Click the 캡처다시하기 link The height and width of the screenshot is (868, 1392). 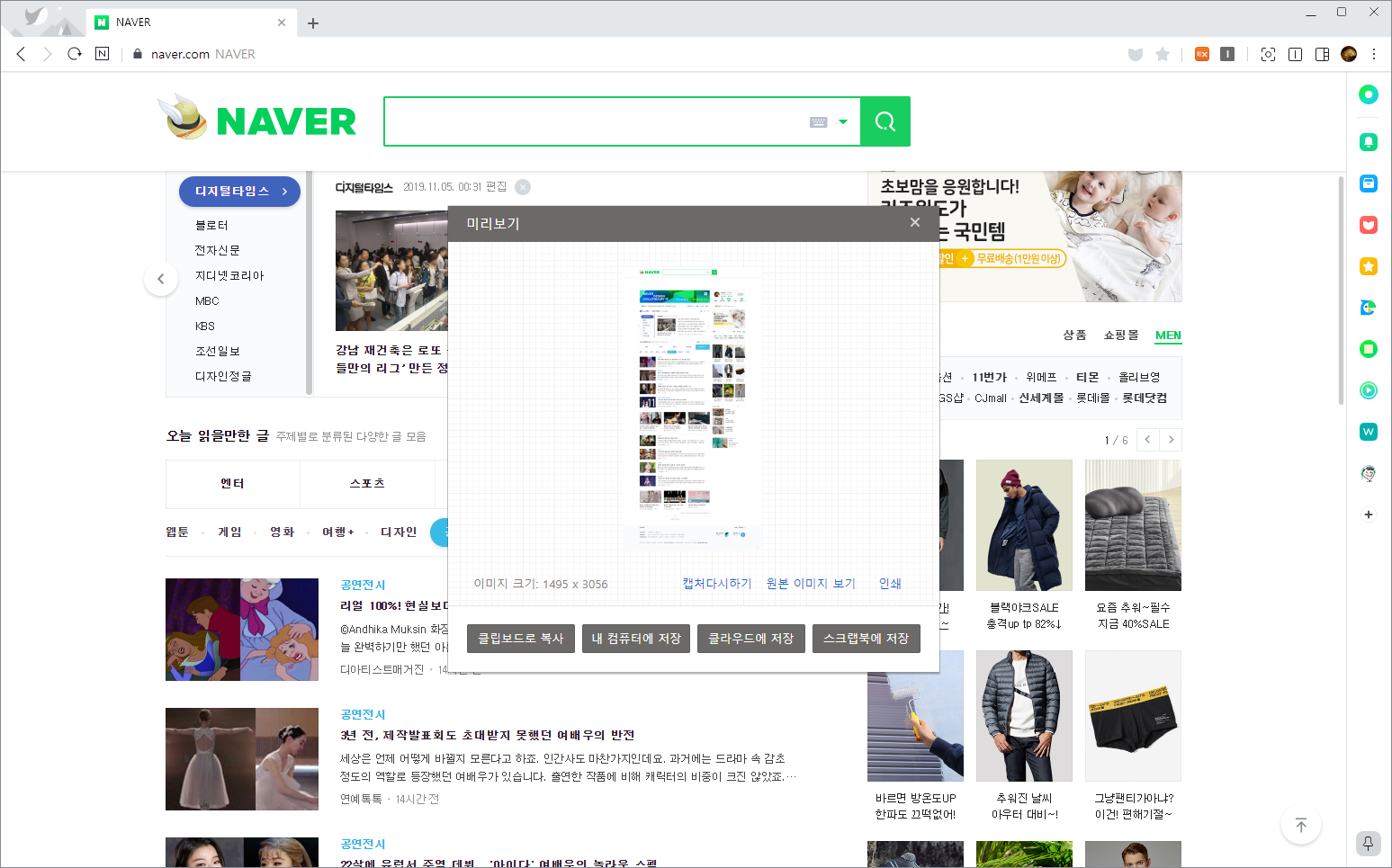pos(717,584)
